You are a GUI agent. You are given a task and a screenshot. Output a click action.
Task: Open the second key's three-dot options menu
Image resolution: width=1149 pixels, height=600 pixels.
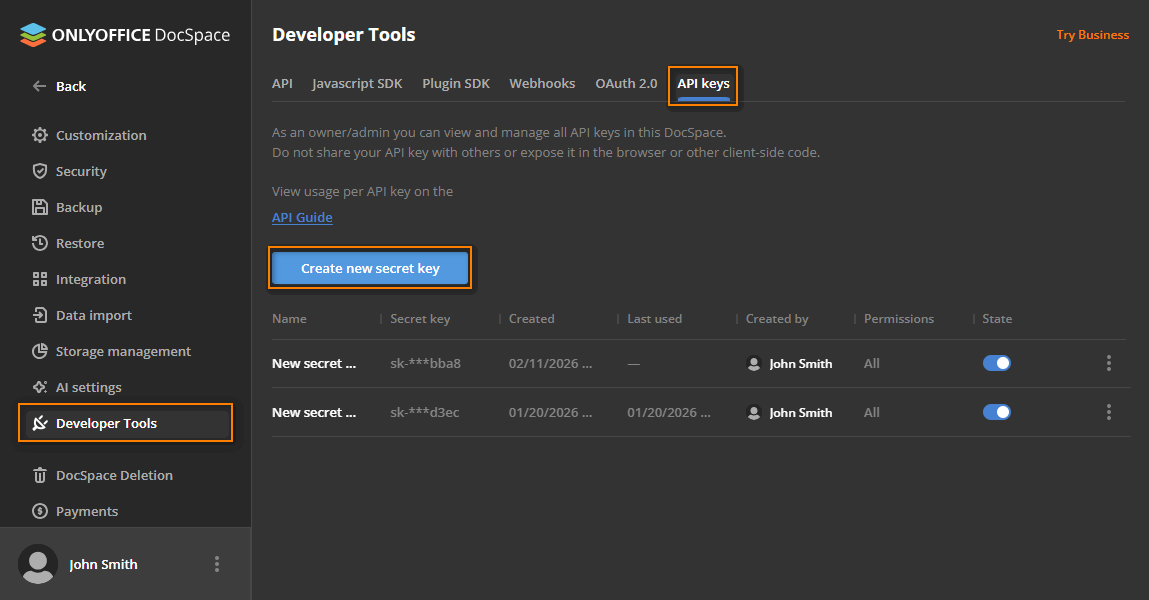click(x=1109, y=411)
